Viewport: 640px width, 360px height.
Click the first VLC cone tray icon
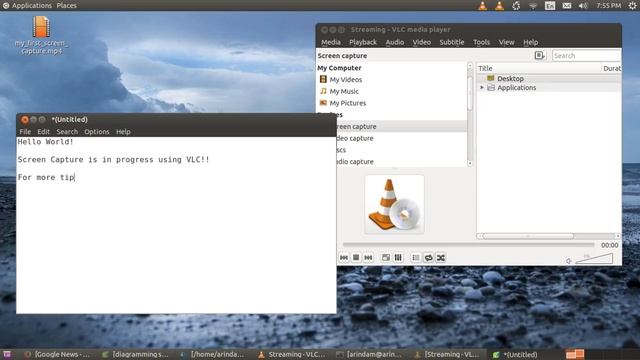[482, 5]
